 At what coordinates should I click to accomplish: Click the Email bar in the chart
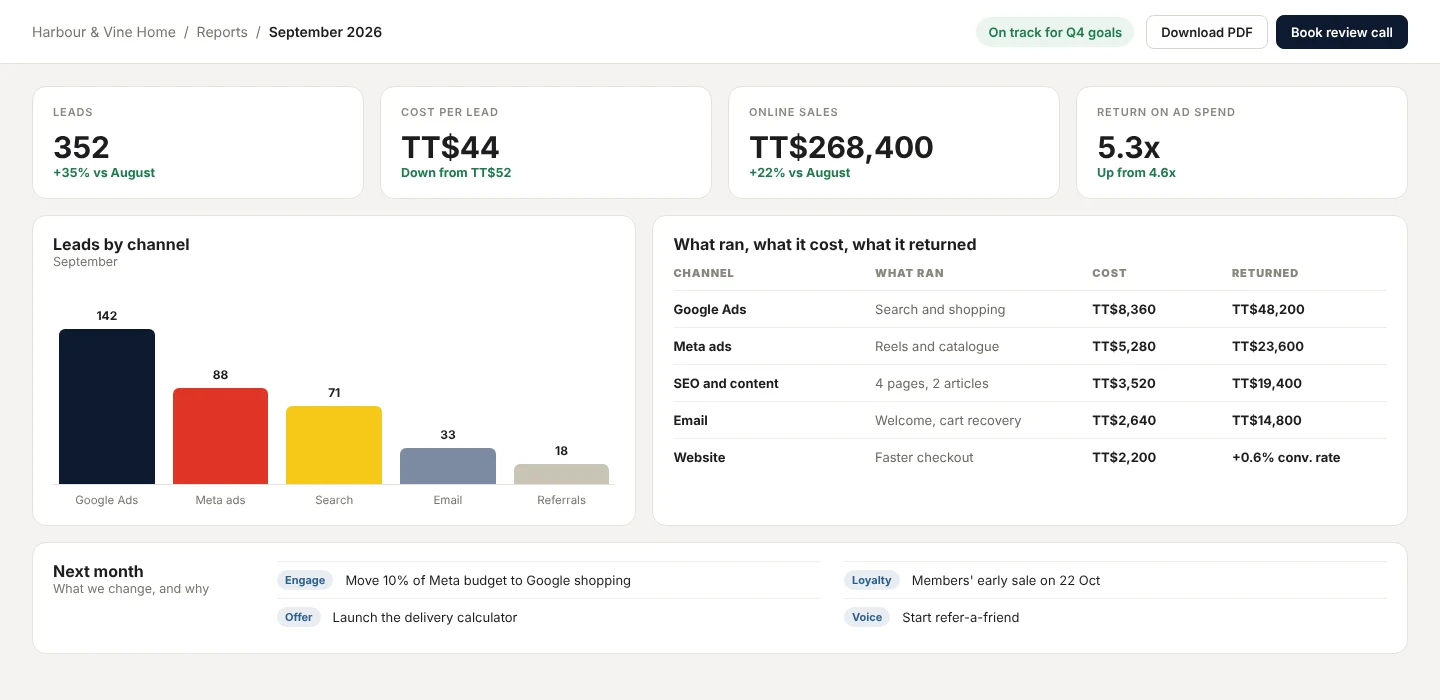(x=448, y=466)
